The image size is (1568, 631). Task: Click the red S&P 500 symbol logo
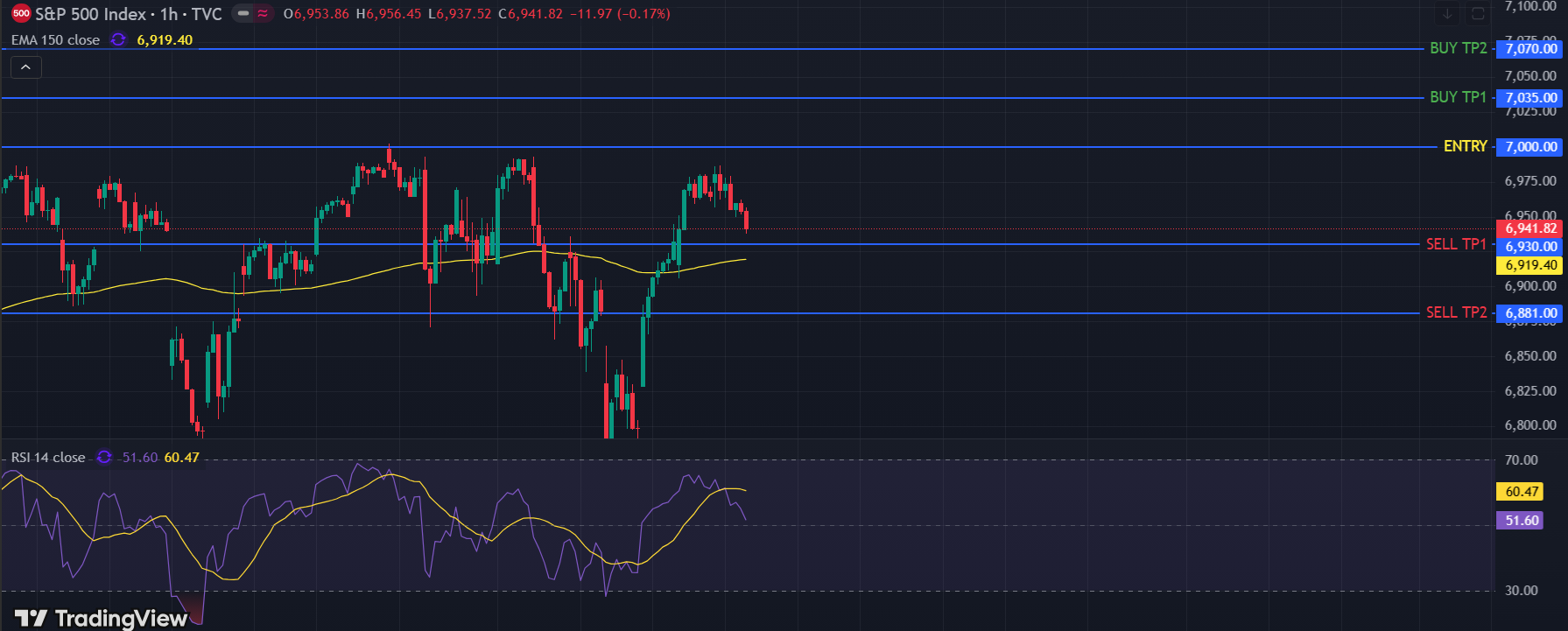[x=21, y=14]
